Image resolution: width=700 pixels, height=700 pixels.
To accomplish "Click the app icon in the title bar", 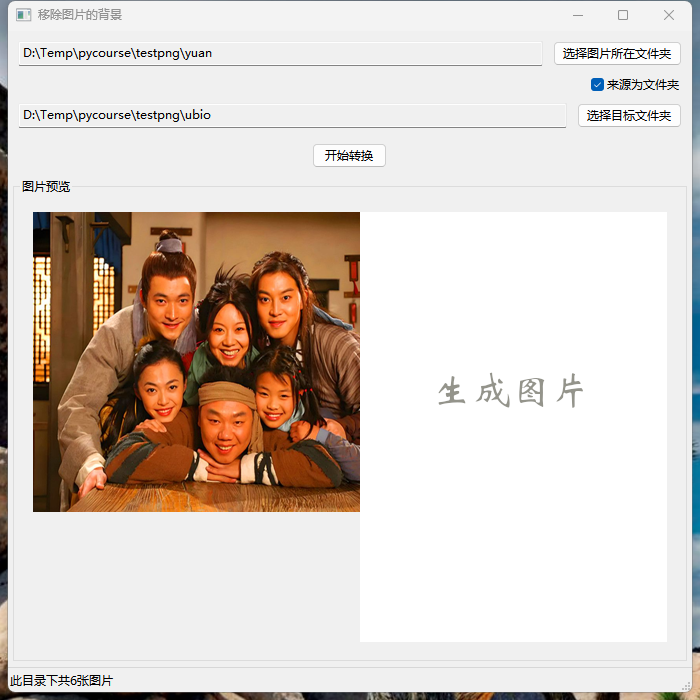I will tap(23, 15).
